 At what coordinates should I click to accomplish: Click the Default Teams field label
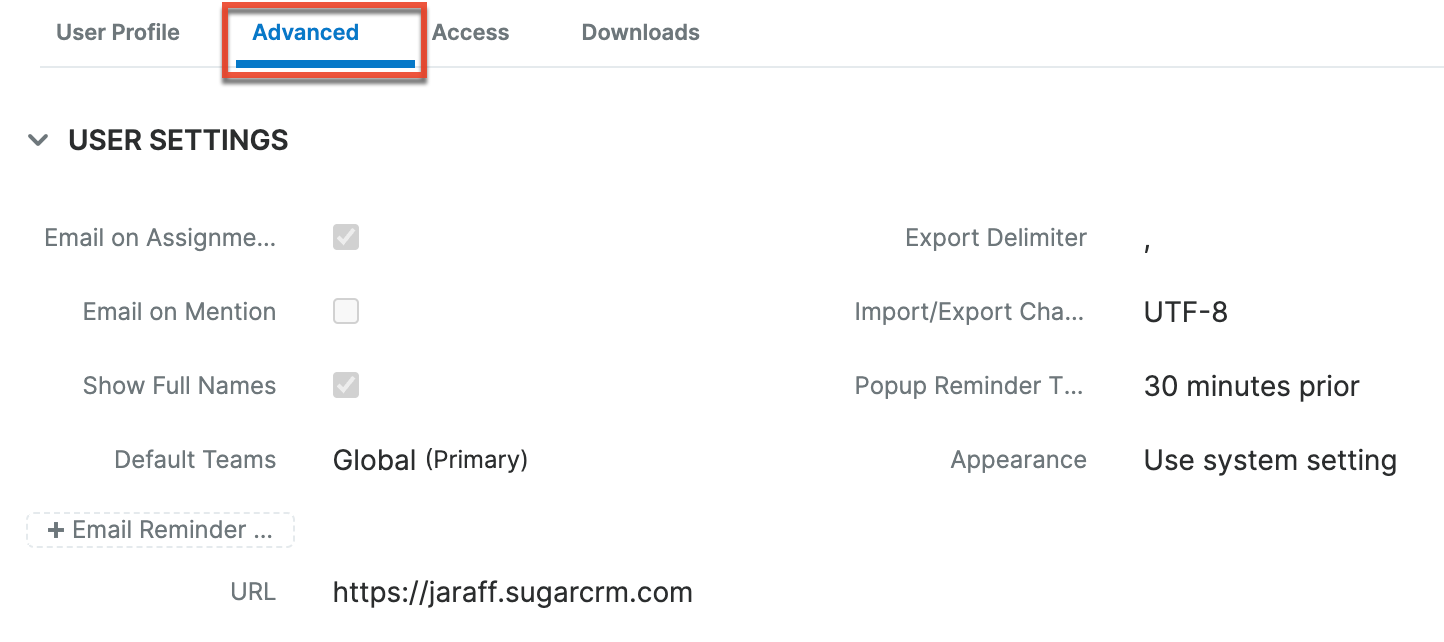[195, 460]
